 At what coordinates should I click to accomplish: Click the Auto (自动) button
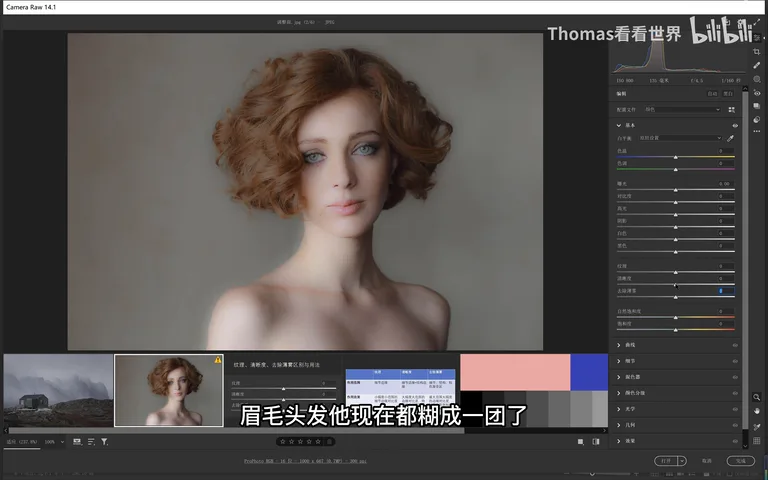click(712, 94)
